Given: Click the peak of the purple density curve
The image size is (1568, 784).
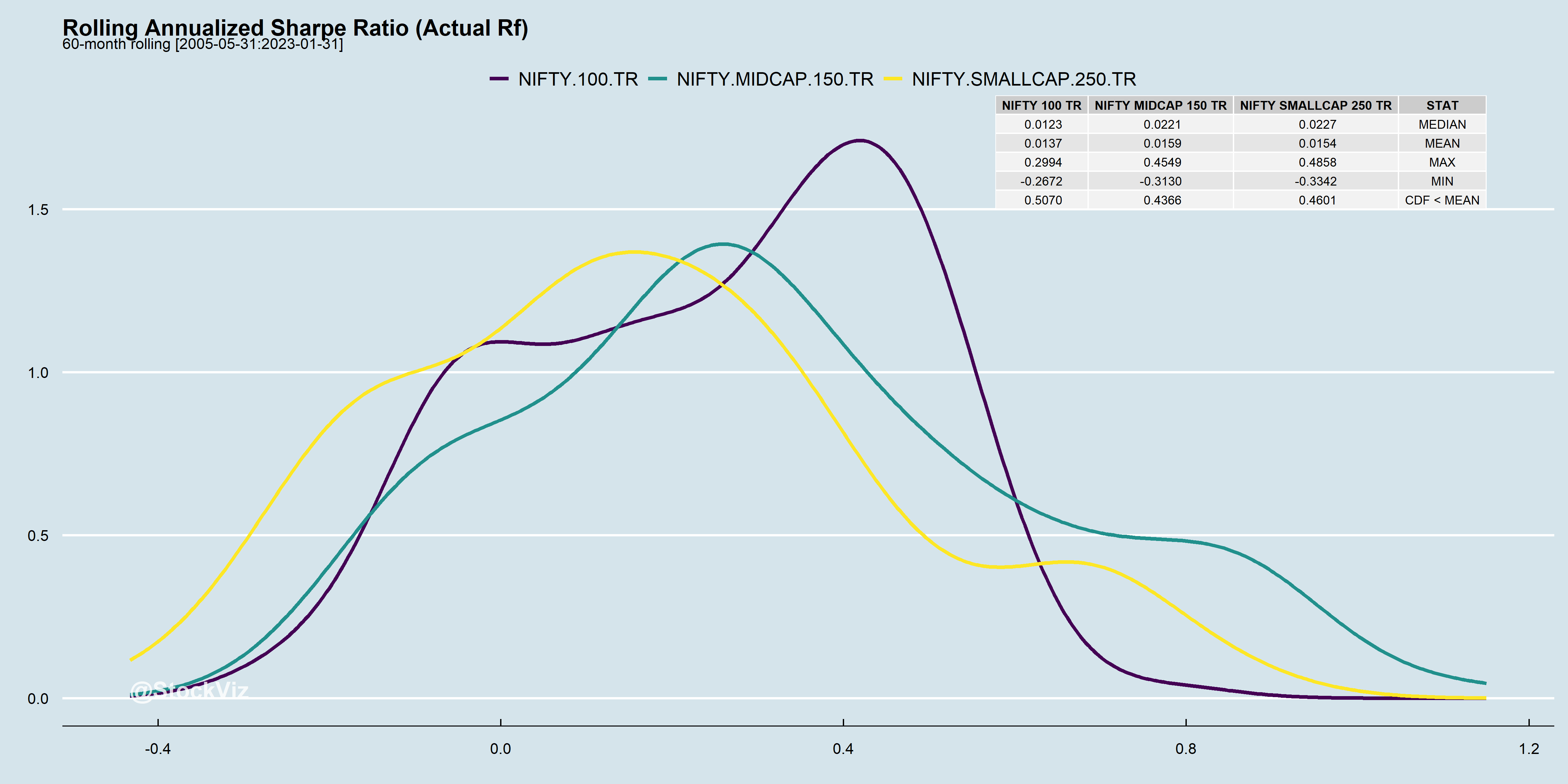Looking at the screenshot, I should 859,140.
